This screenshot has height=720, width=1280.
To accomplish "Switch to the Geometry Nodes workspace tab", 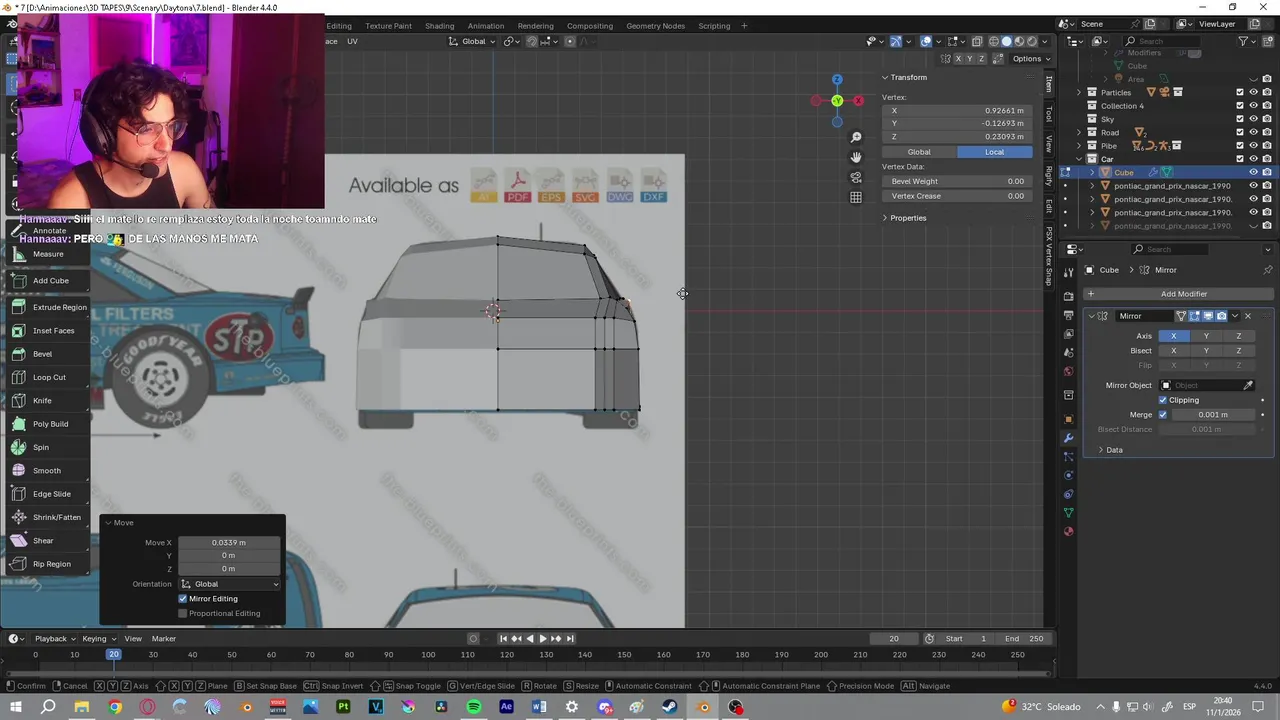I will coord(655,26).
